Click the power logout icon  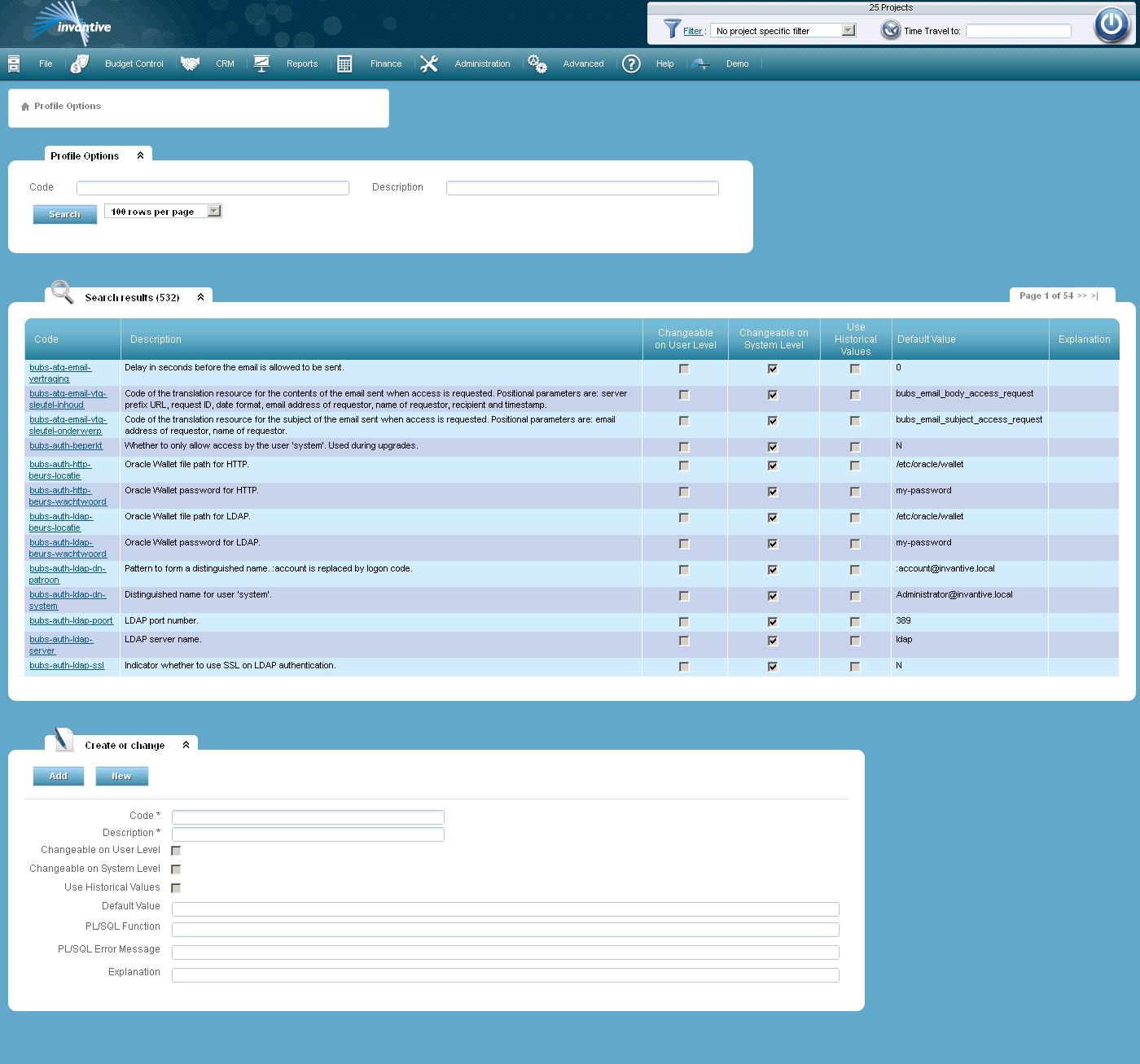click(x=1111, y=24)
